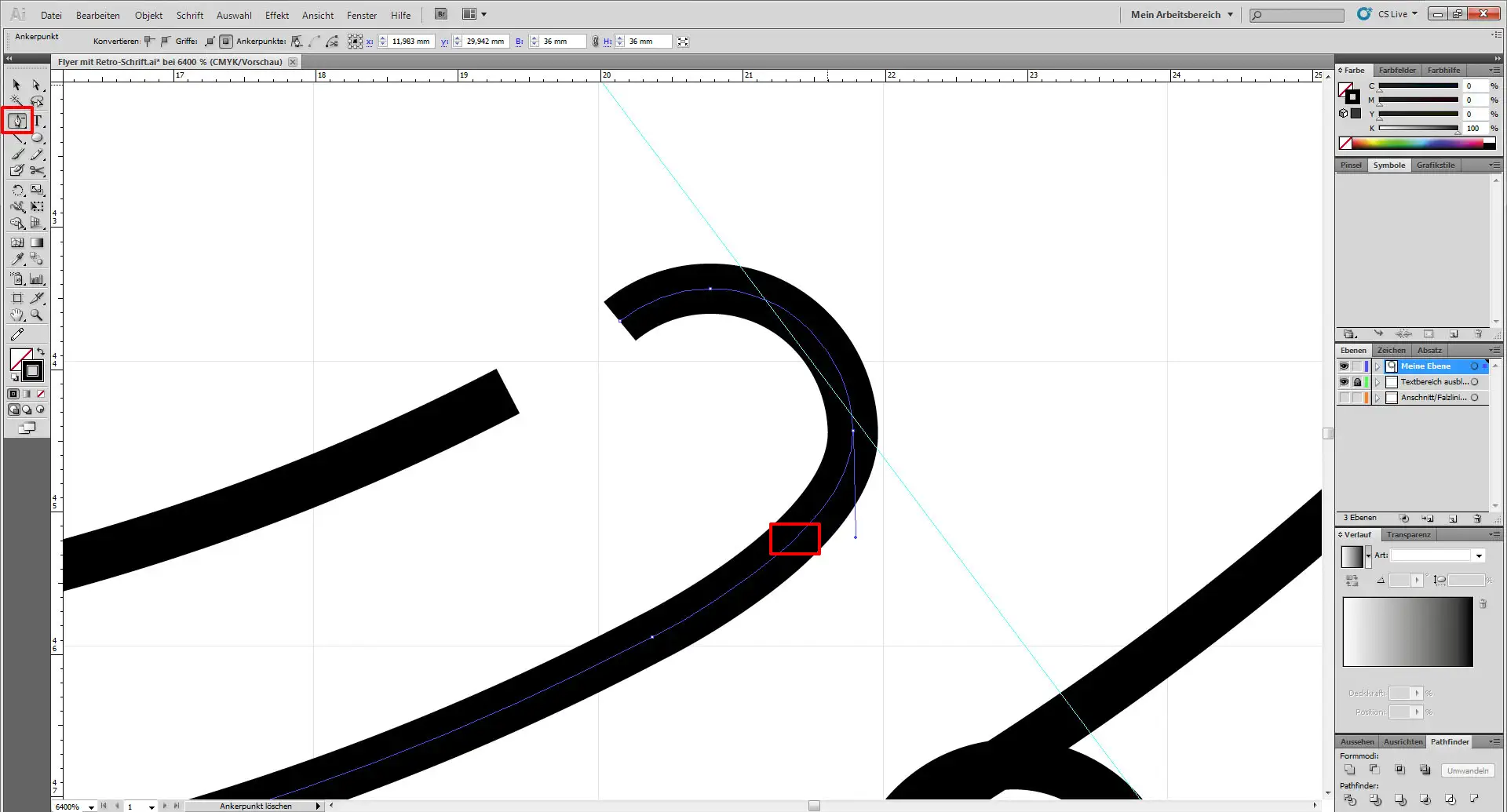Switch to the Transparenz tab
Image resolution: width=1507 pixels, height=812 pixels.
(1408, 535)
